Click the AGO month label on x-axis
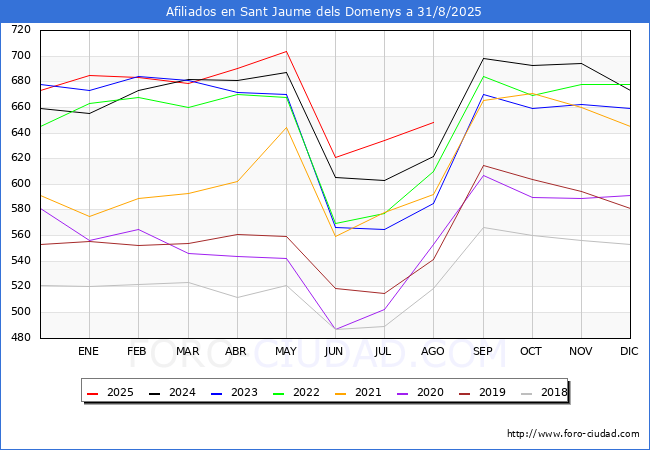The height and width of the screenshot is (450, 650). 433,352
